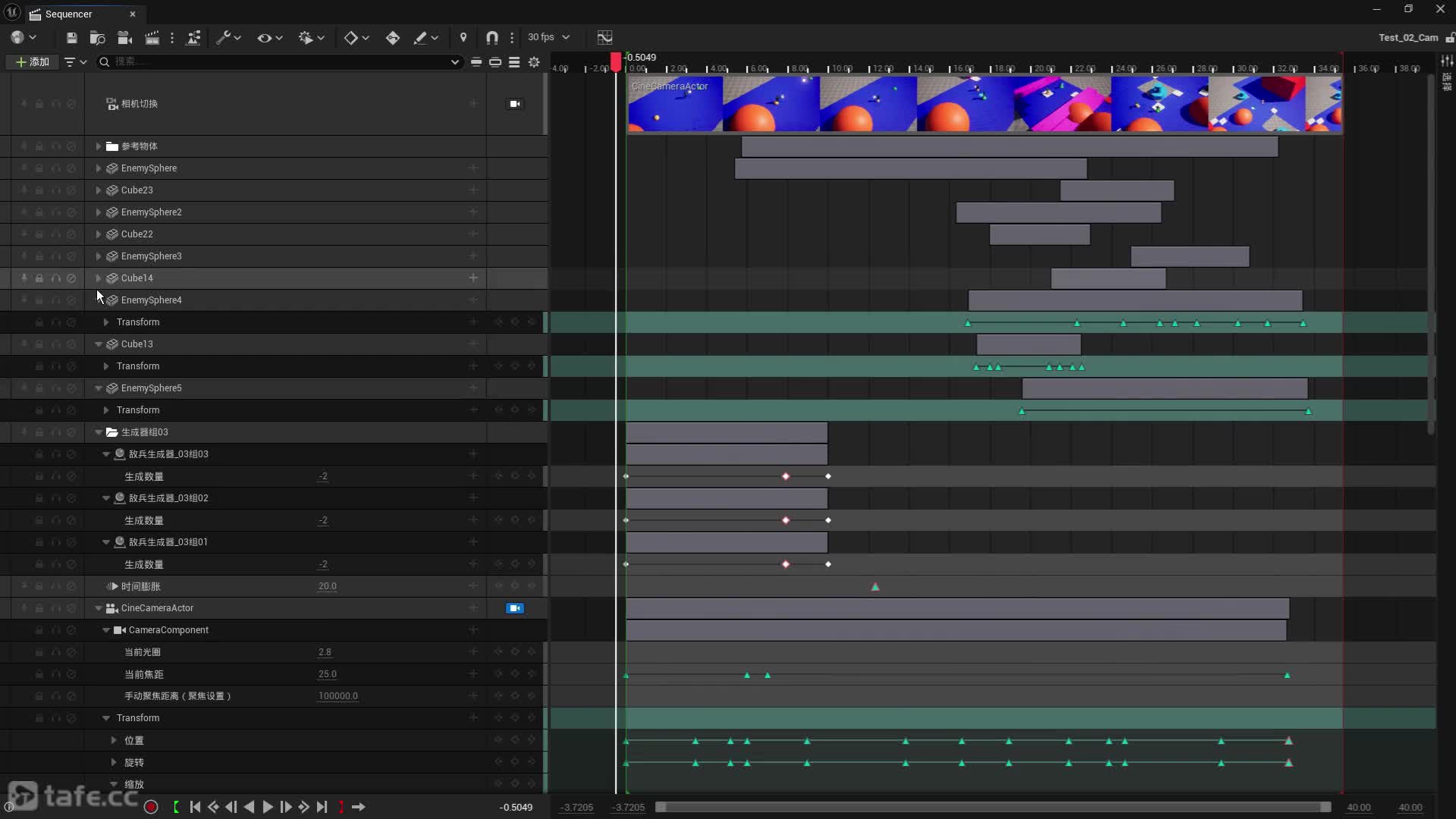Screen dimensions: 1456x819
Task: Click the auto-key diamond key icon
Action: click(392, 37)
